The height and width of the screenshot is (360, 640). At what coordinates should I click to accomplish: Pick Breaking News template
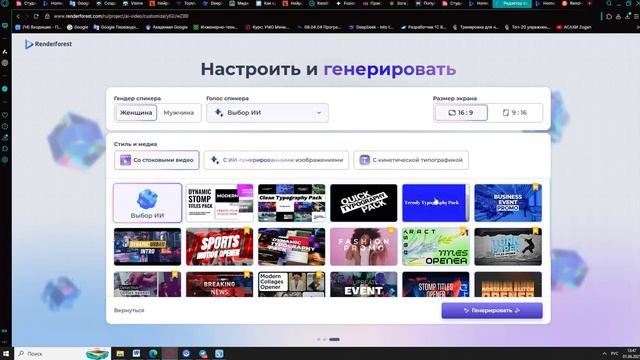tap(220, 284)
